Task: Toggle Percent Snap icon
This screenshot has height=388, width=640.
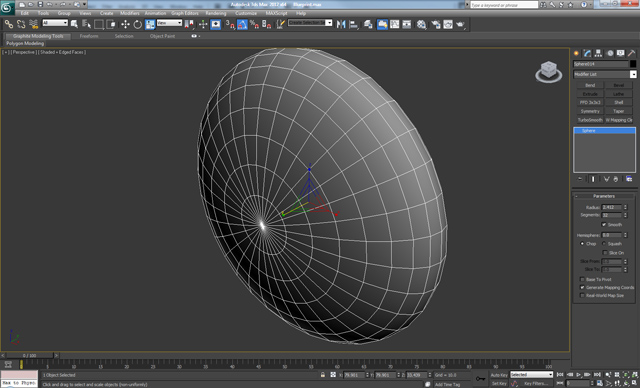Action: point(254,24)
